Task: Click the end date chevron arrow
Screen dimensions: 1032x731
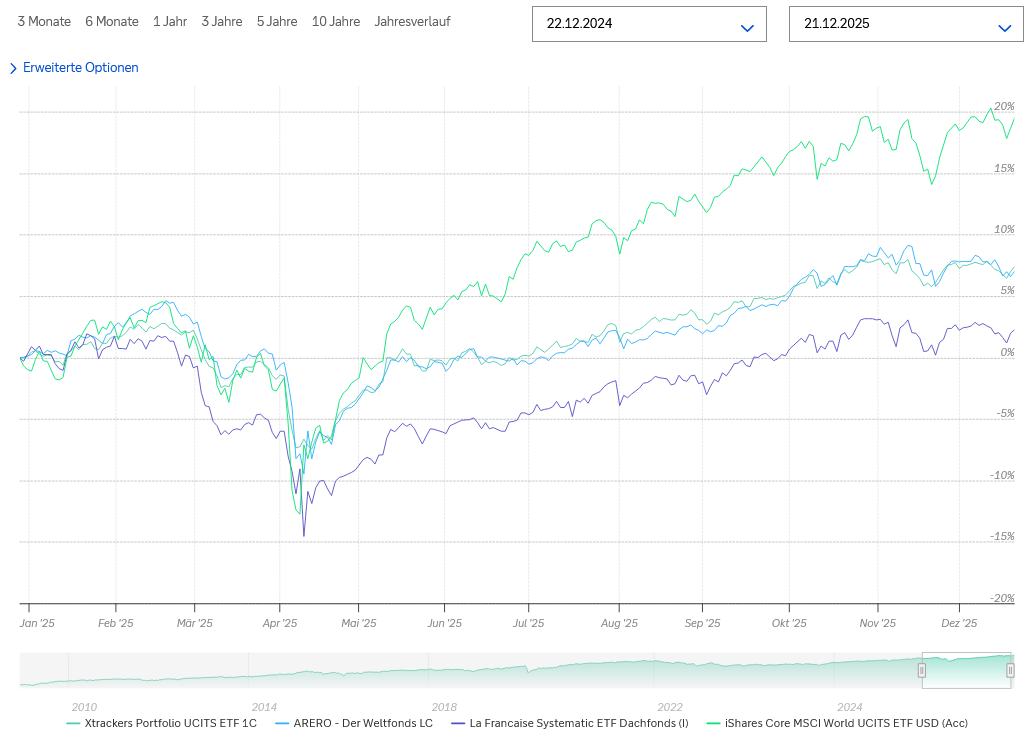Action: (1004, 28)
